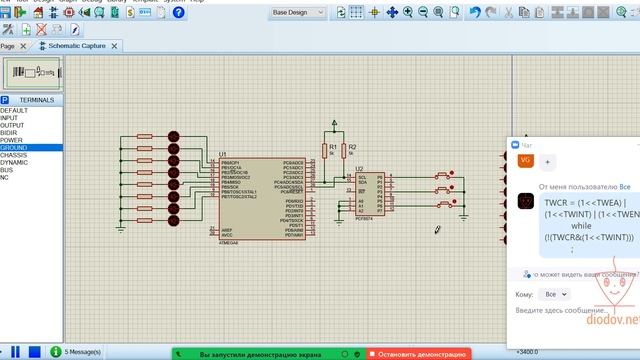Click resistor R1 in the schematic
640x360 pixels.
tap(325, 151)
